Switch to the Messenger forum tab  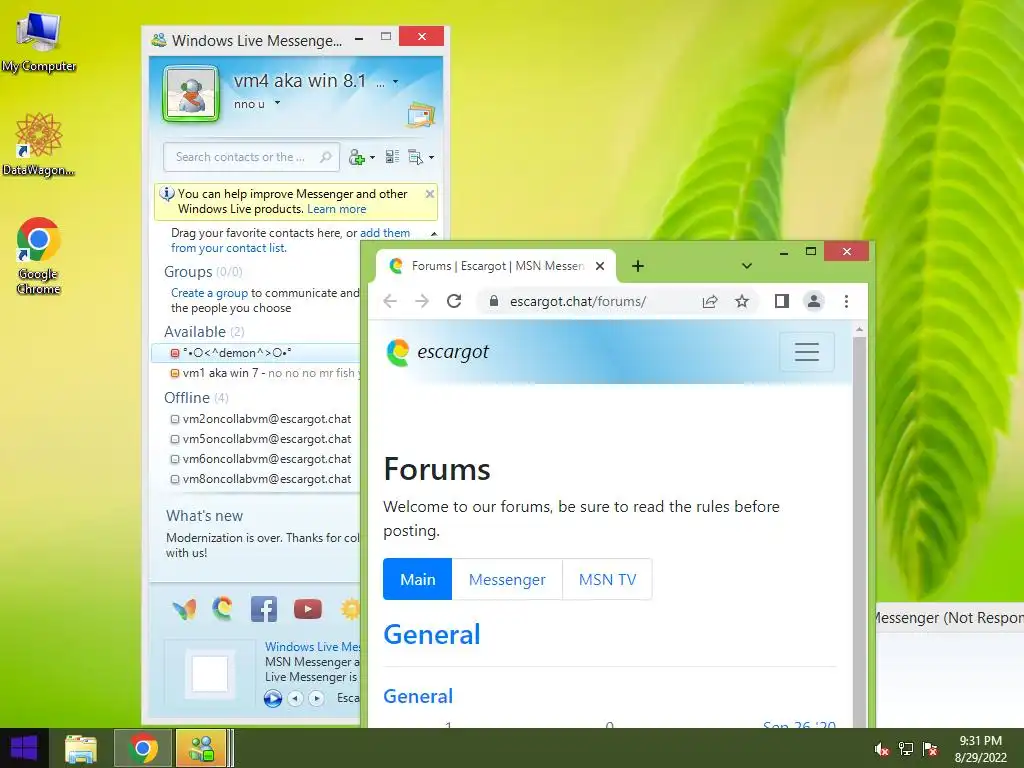[x=507, y=579]
